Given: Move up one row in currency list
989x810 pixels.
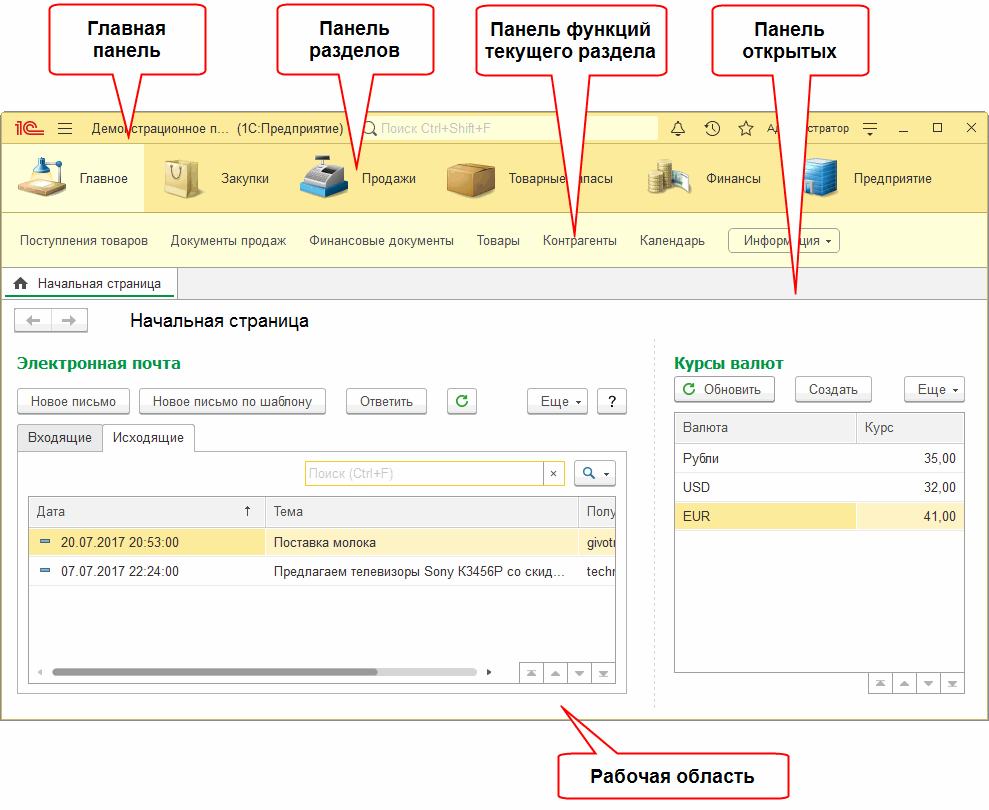Looking at the screenshot, I should pos(904,683).
